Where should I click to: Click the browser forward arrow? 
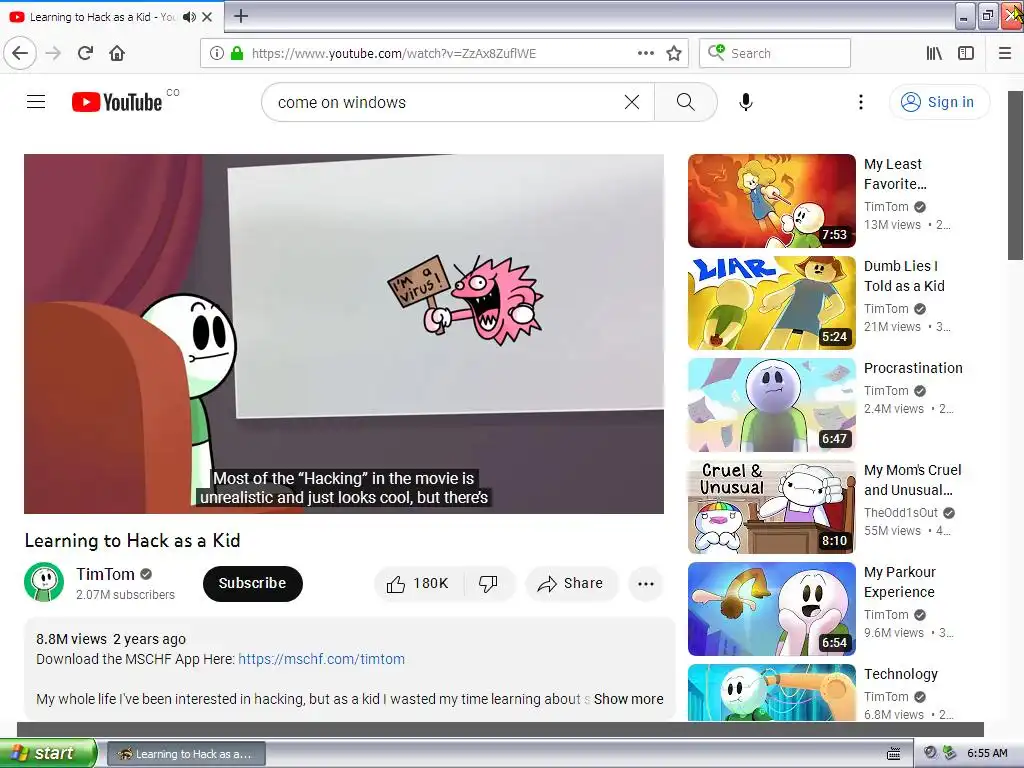click(x=53, y=53)
